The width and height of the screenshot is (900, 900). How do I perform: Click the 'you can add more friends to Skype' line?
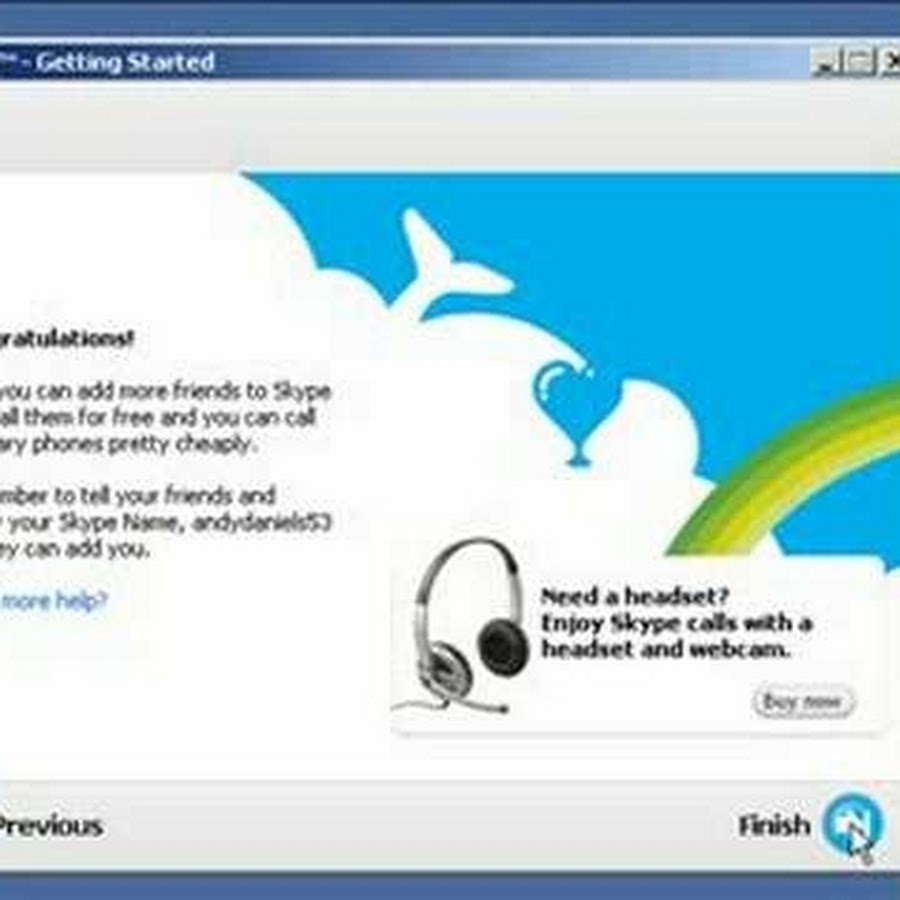pos(165,391)
